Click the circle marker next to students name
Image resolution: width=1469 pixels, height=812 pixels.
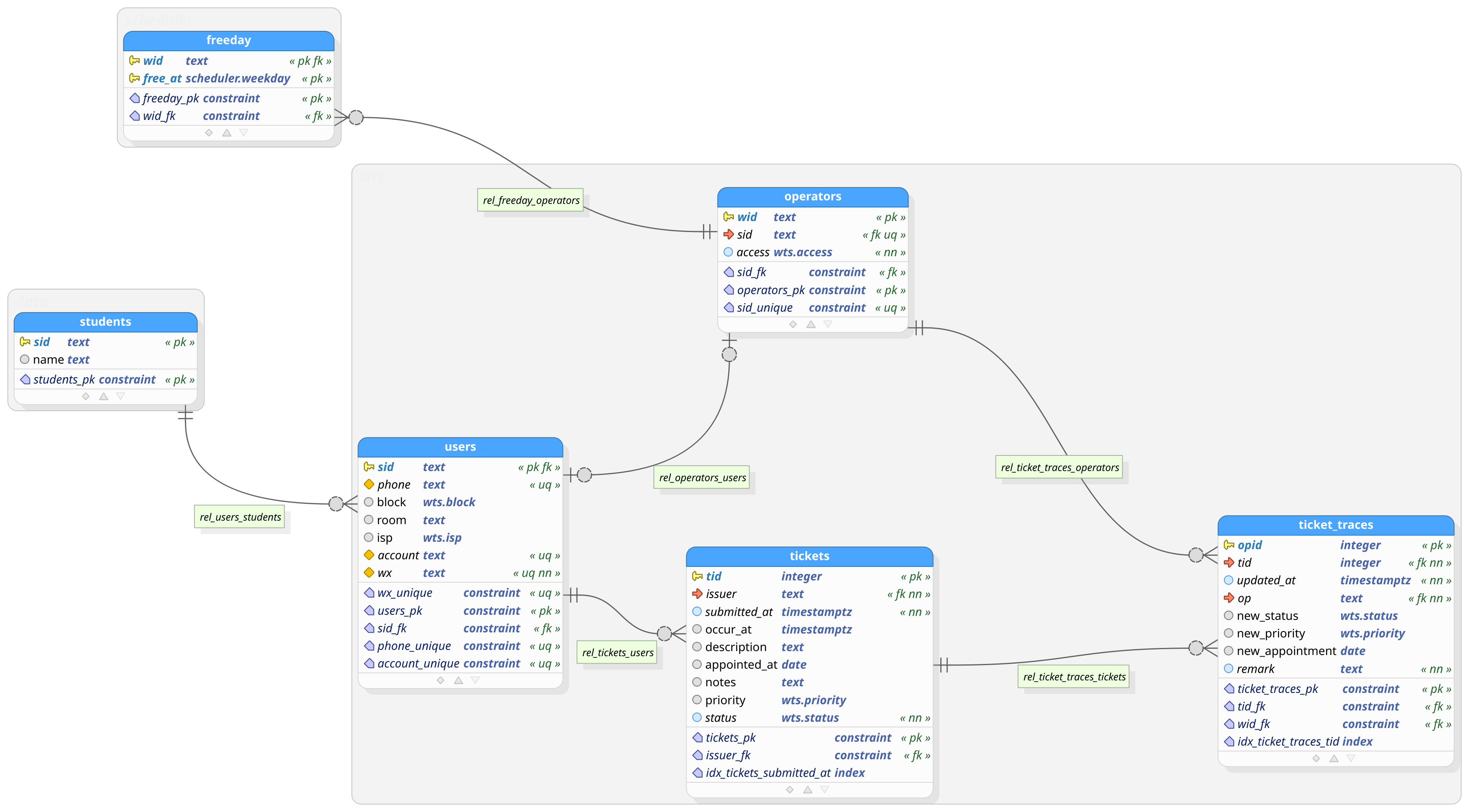click(x=25, y=360)
